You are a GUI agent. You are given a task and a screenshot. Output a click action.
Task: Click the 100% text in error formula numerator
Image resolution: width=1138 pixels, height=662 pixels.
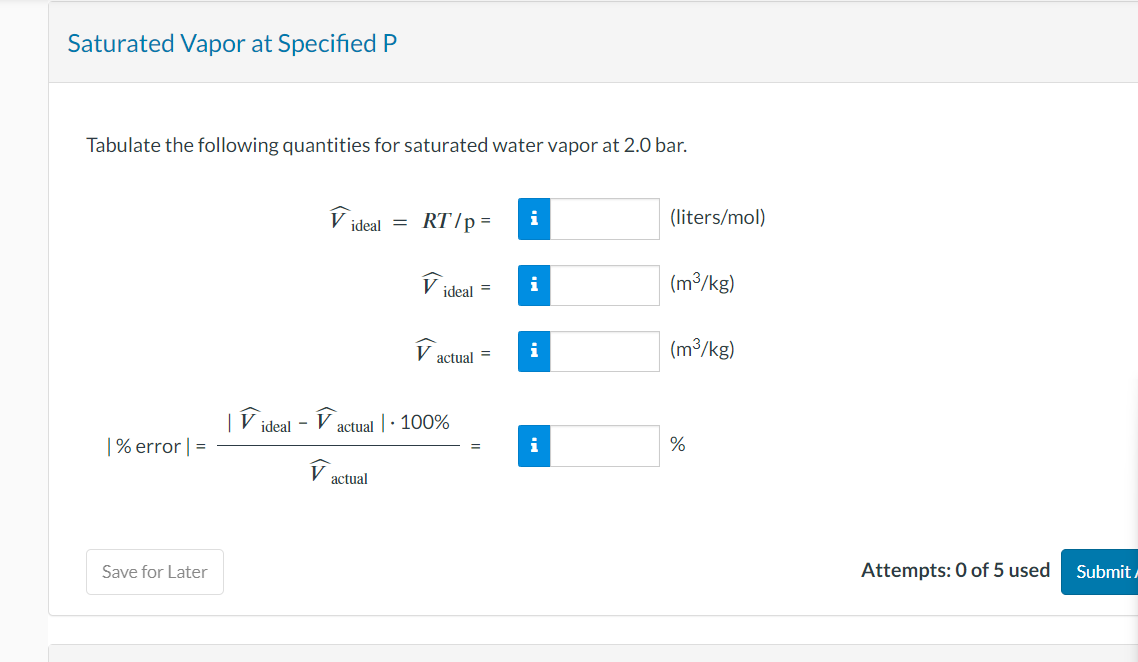(424, 422)
